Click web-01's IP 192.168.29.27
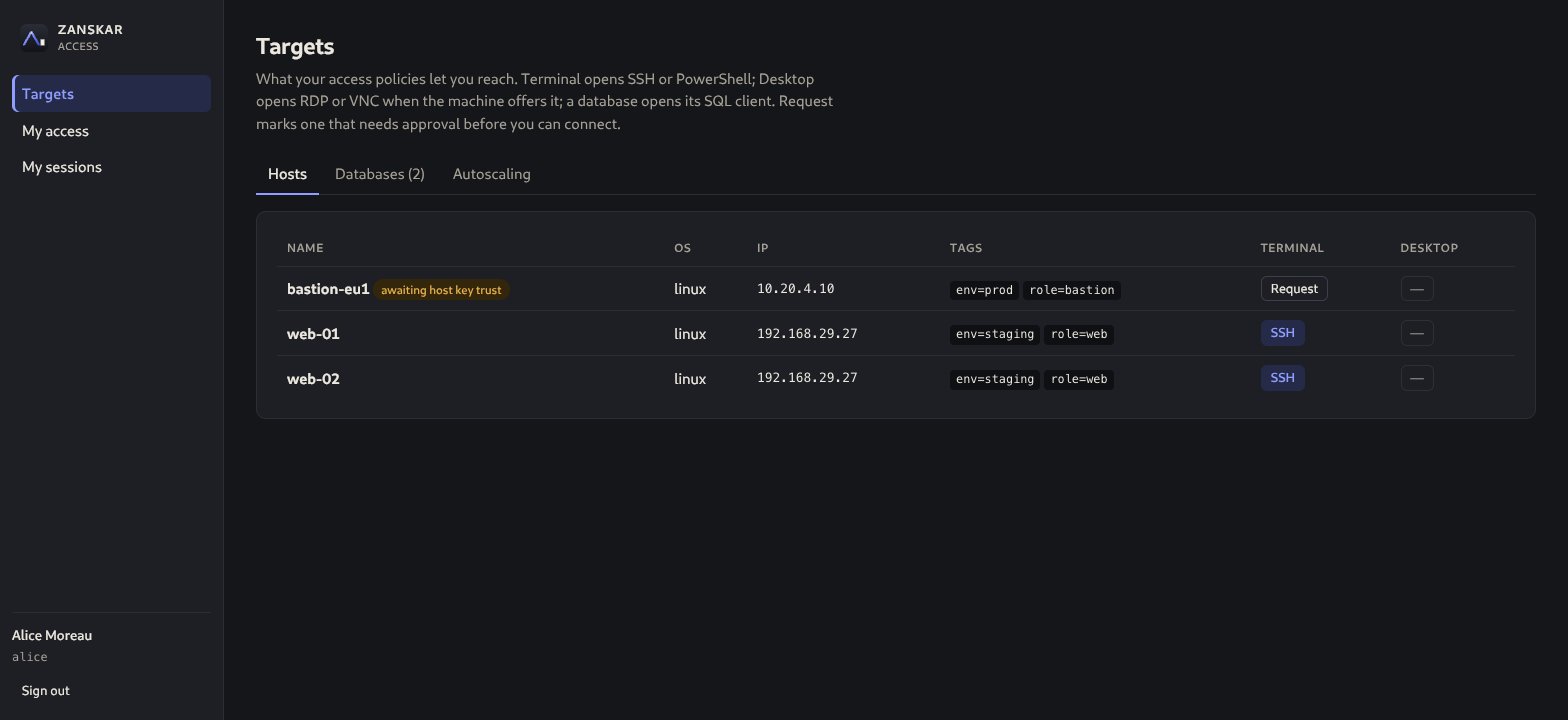Image resolution: width=1568 pixels, height=720 pixels. coord(807,333)
